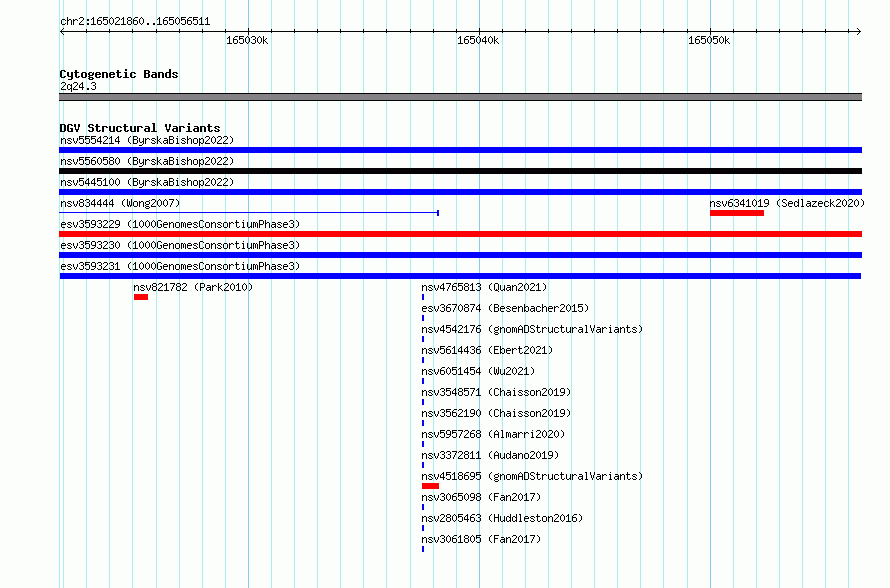Select nsv3372811 (Audano2019) variant label

[490, 455]
